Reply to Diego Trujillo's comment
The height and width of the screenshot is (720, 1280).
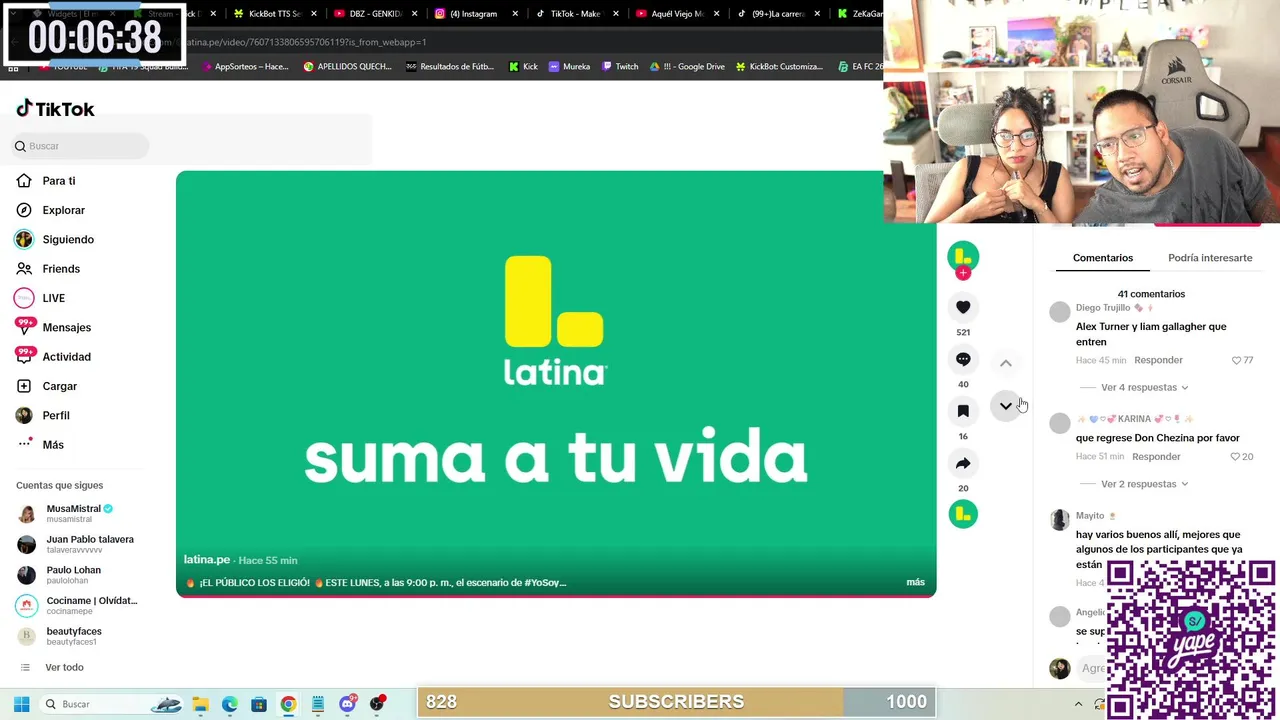(1158, 360)
